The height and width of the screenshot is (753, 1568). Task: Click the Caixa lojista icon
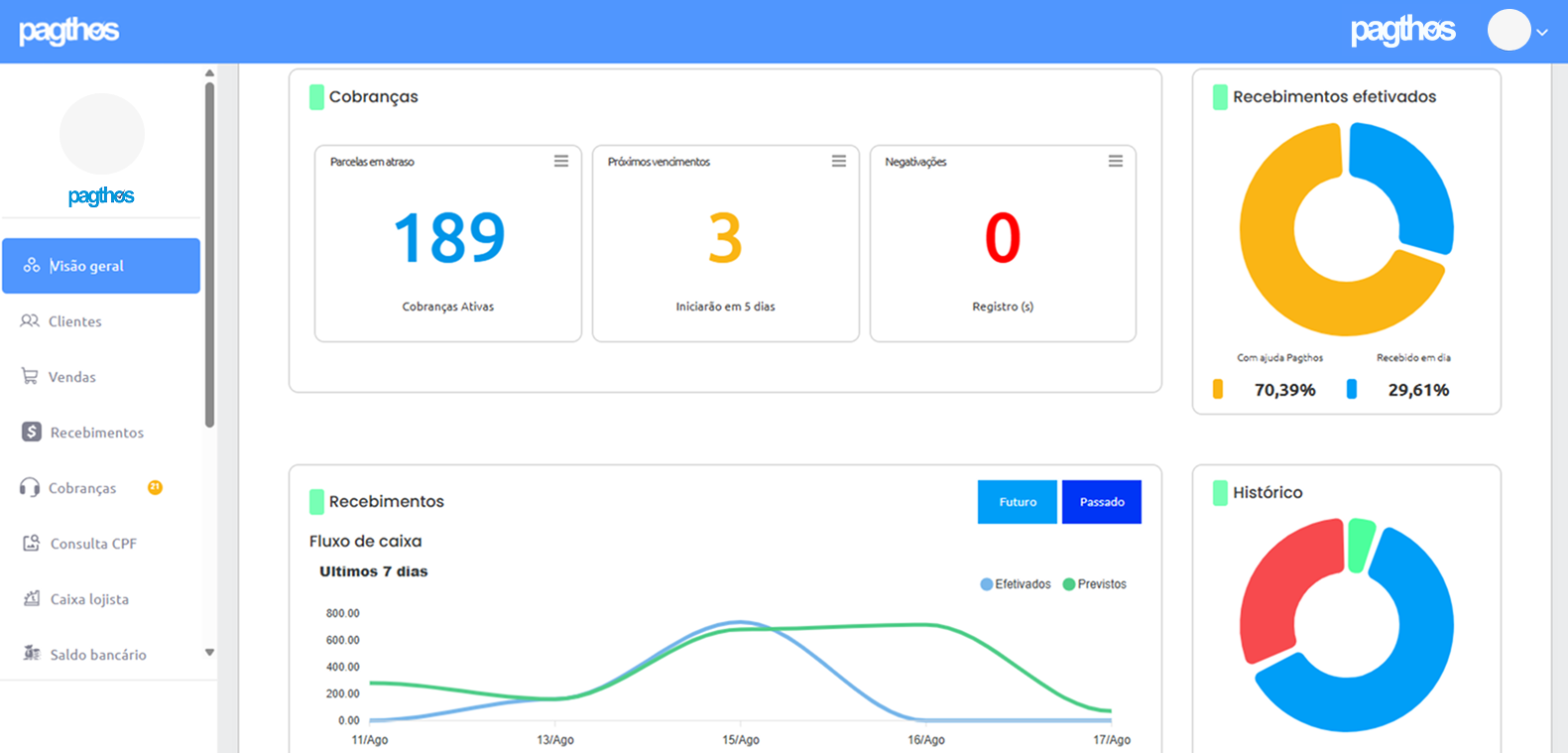coord(32,599)
